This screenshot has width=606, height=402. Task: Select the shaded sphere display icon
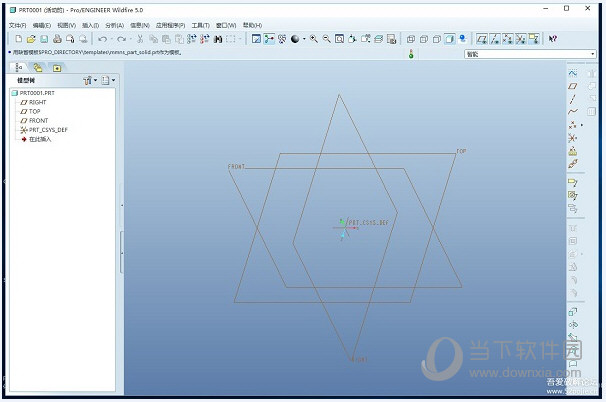pyautogui.click(x=295, y=39)
